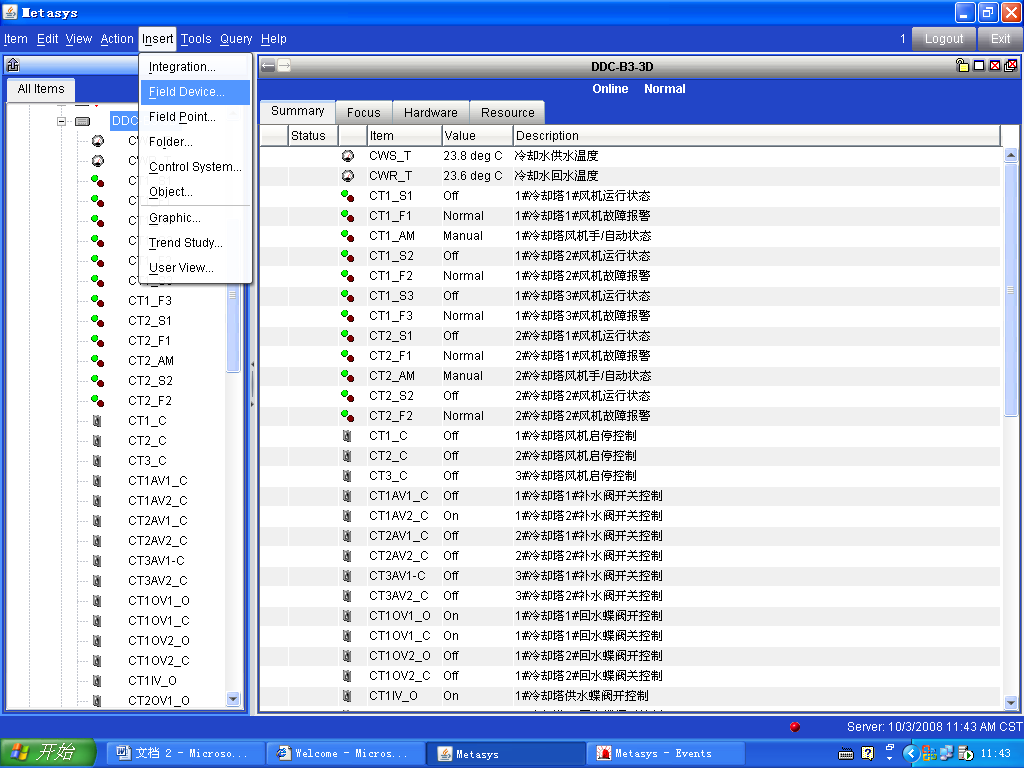Select CT3AV1-C in the navigation tree
The image size is (1024, 768).
pos(156,561)
